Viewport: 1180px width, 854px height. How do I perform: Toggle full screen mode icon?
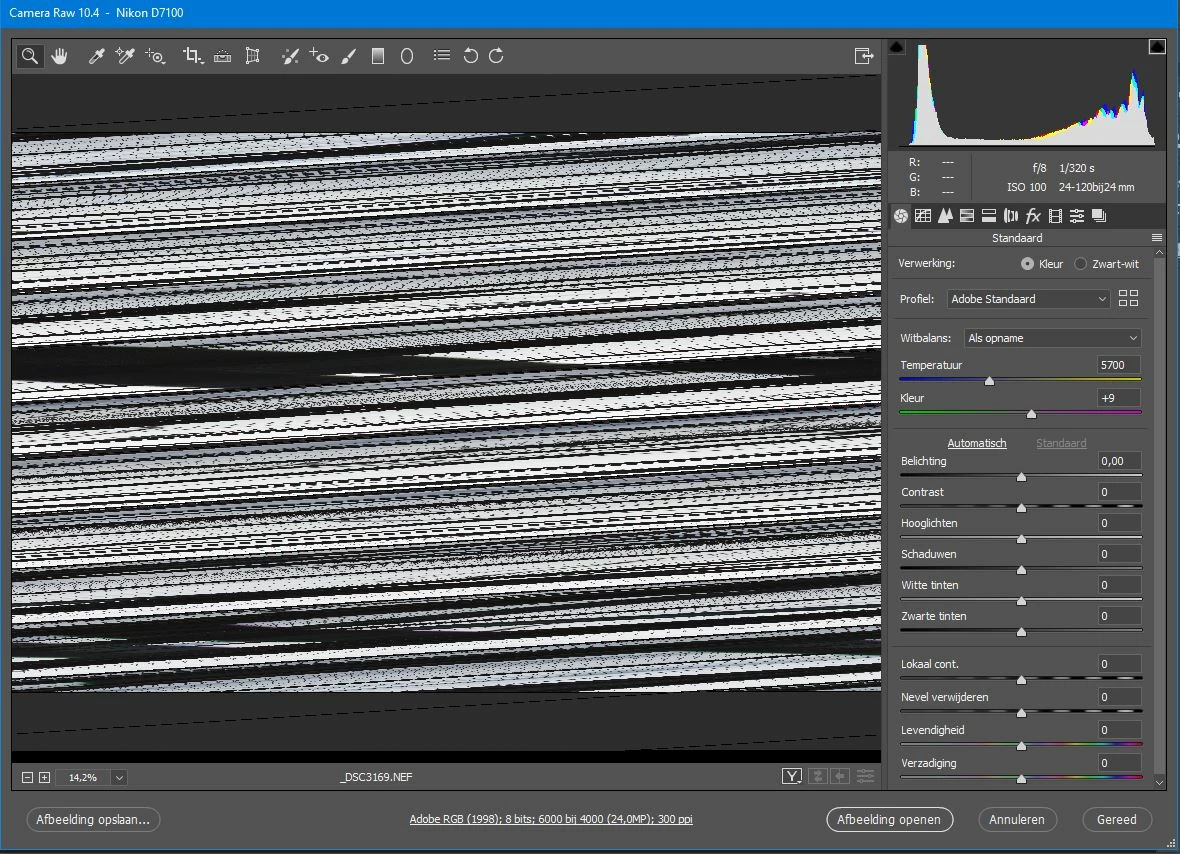click(x=864, y=56)
